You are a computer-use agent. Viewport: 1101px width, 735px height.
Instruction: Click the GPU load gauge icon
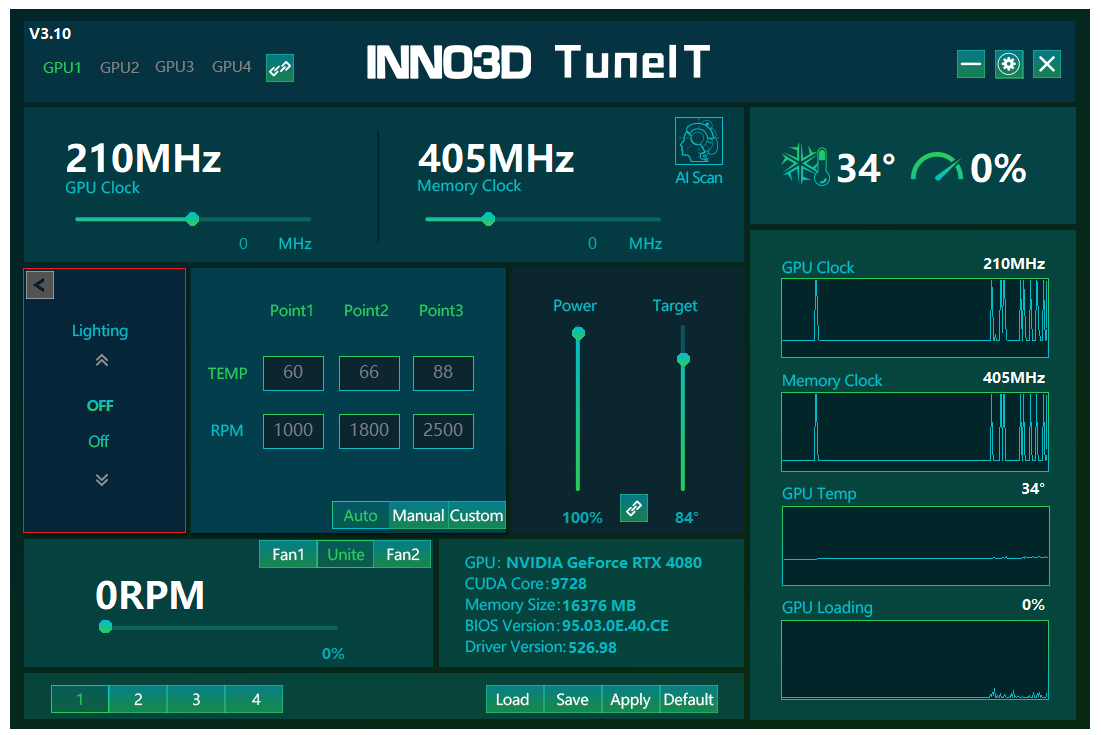tap(937, 167)
